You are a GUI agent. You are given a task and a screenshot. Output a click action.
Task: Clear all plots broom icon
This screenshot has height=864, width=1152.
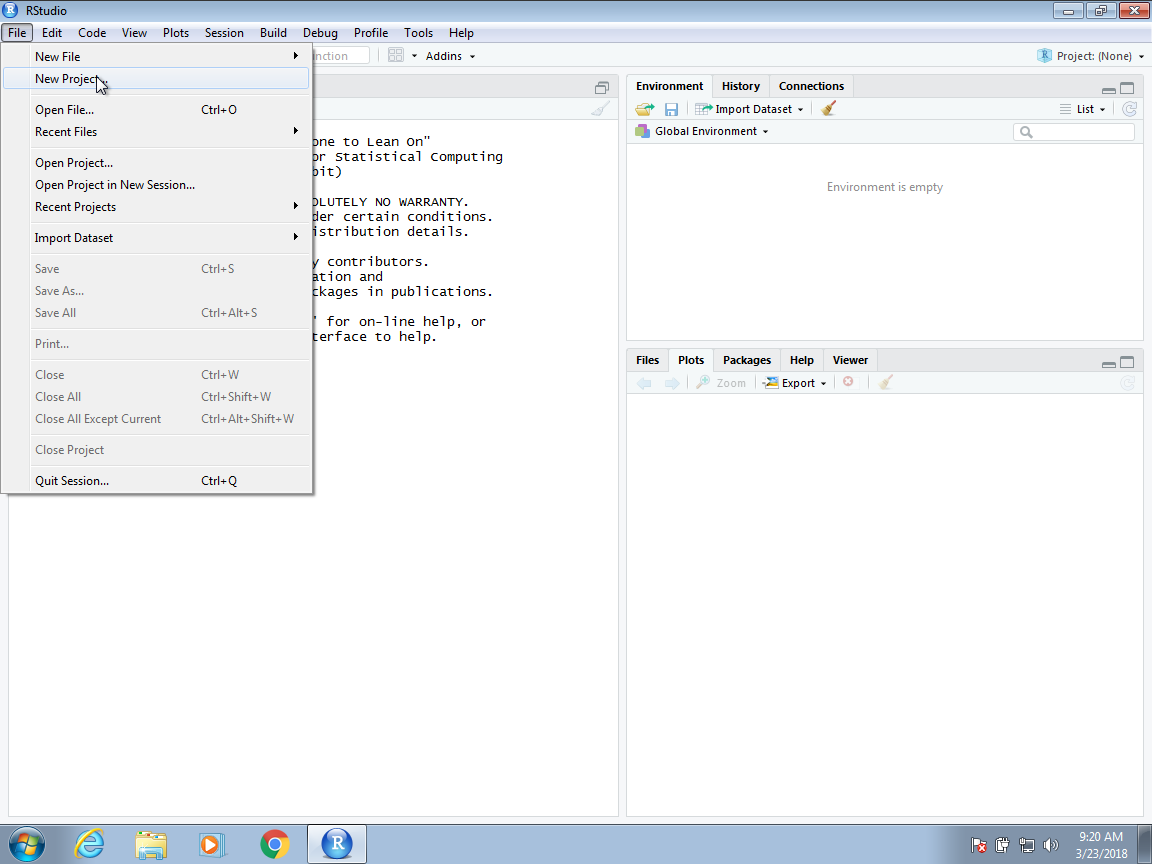[885, 382]
